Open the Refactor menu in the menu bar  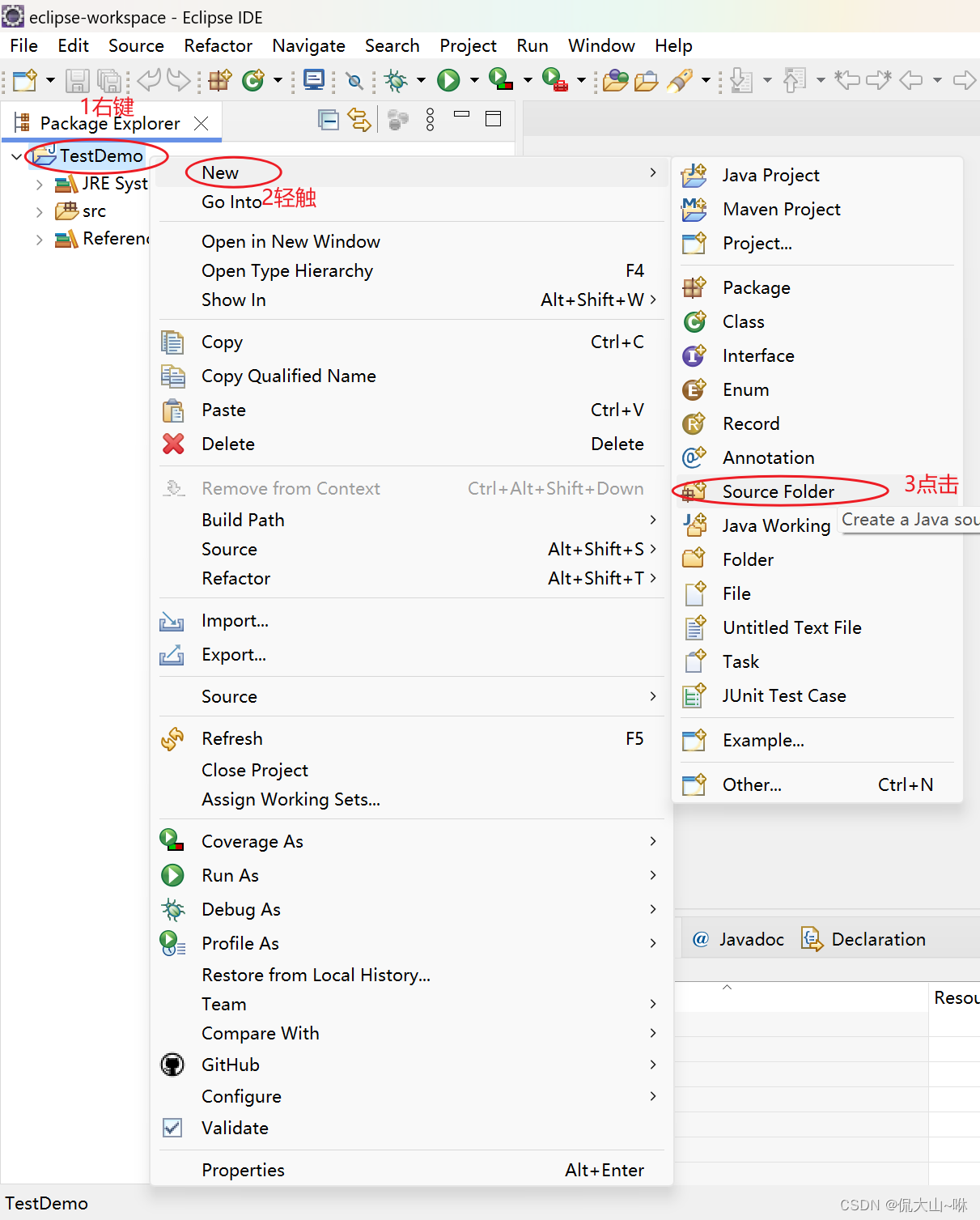[x=218, y=46]
